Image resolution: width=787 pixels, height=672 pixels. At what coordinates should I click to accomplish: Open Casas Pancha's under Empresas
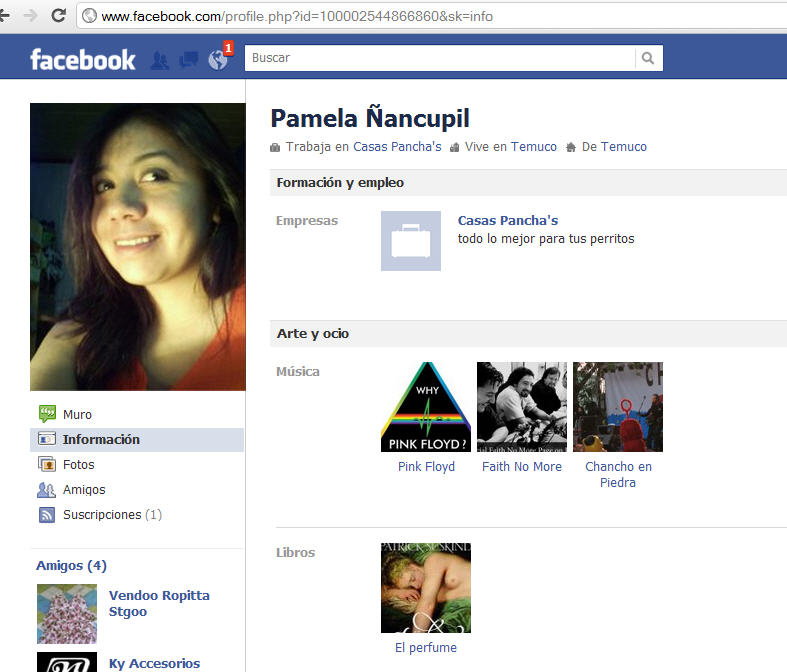pos(507,220)
